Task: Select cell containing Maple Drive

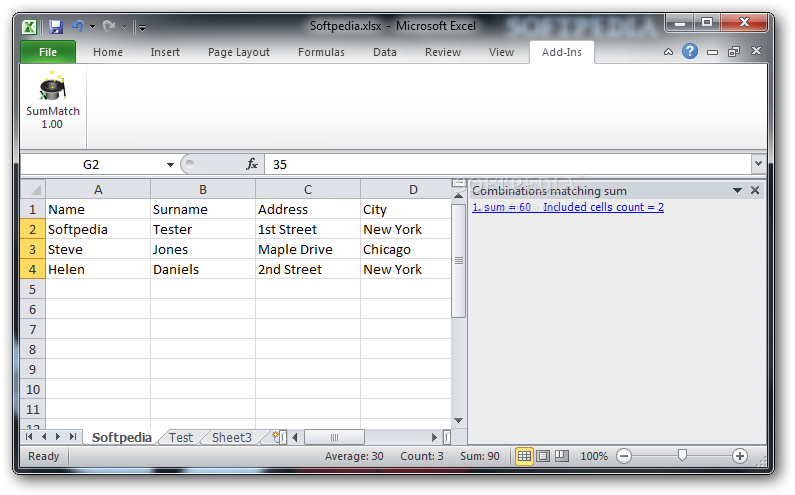Action: click(x=308, y=250)
